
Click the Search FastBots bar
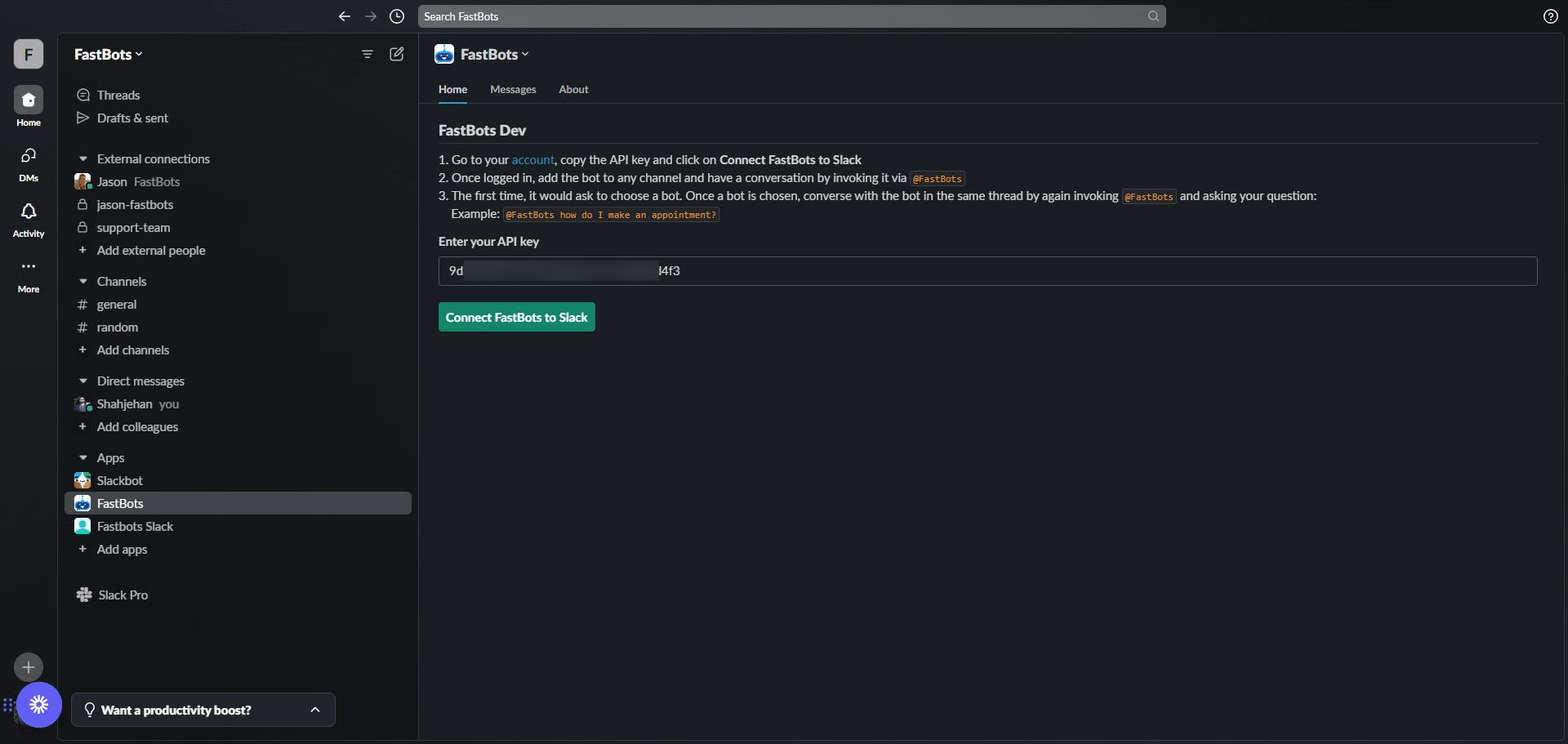pos(792,16)
